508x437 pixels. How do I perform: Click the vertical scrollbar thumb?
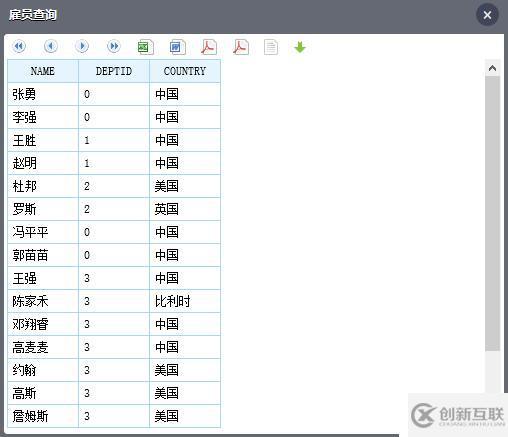pyautogui.click(x=492, y=213)
